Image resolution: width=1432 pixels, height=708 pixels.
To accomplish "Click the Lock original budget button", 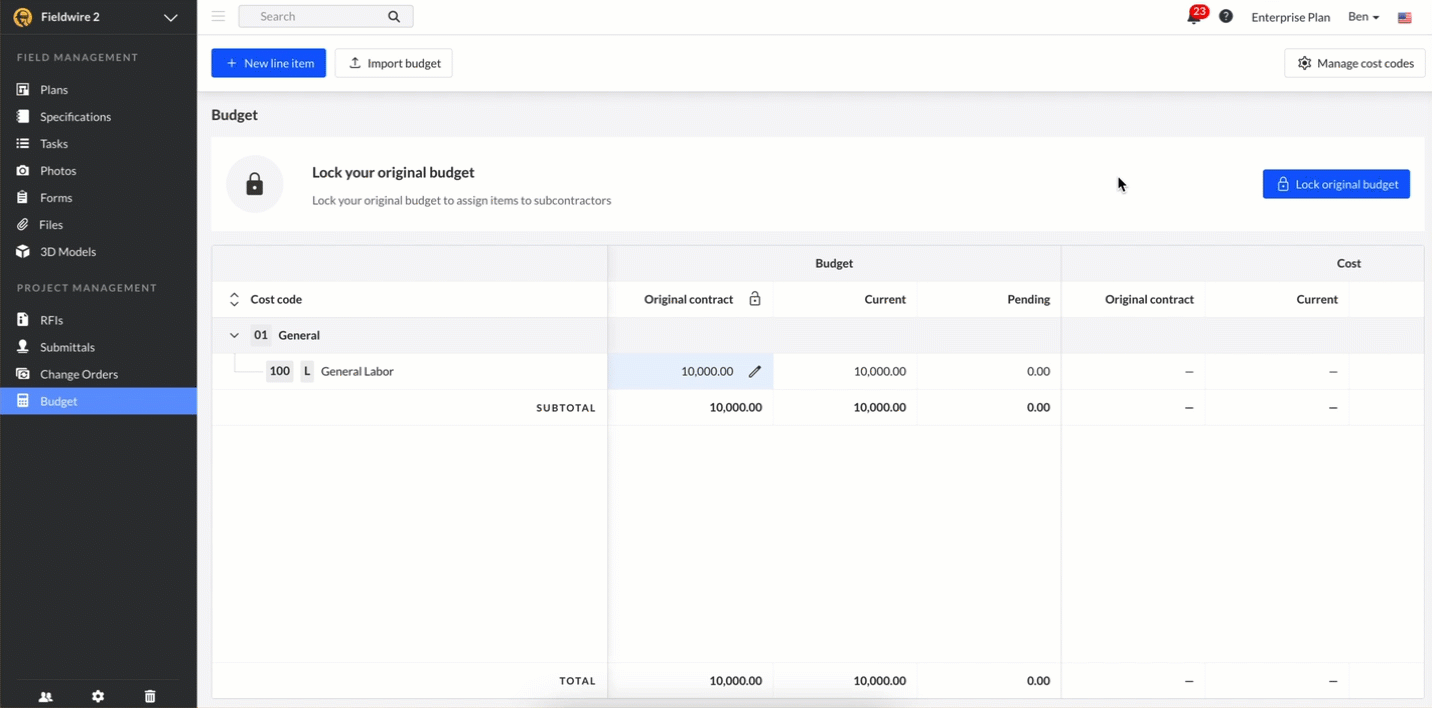I will 1336,184.
